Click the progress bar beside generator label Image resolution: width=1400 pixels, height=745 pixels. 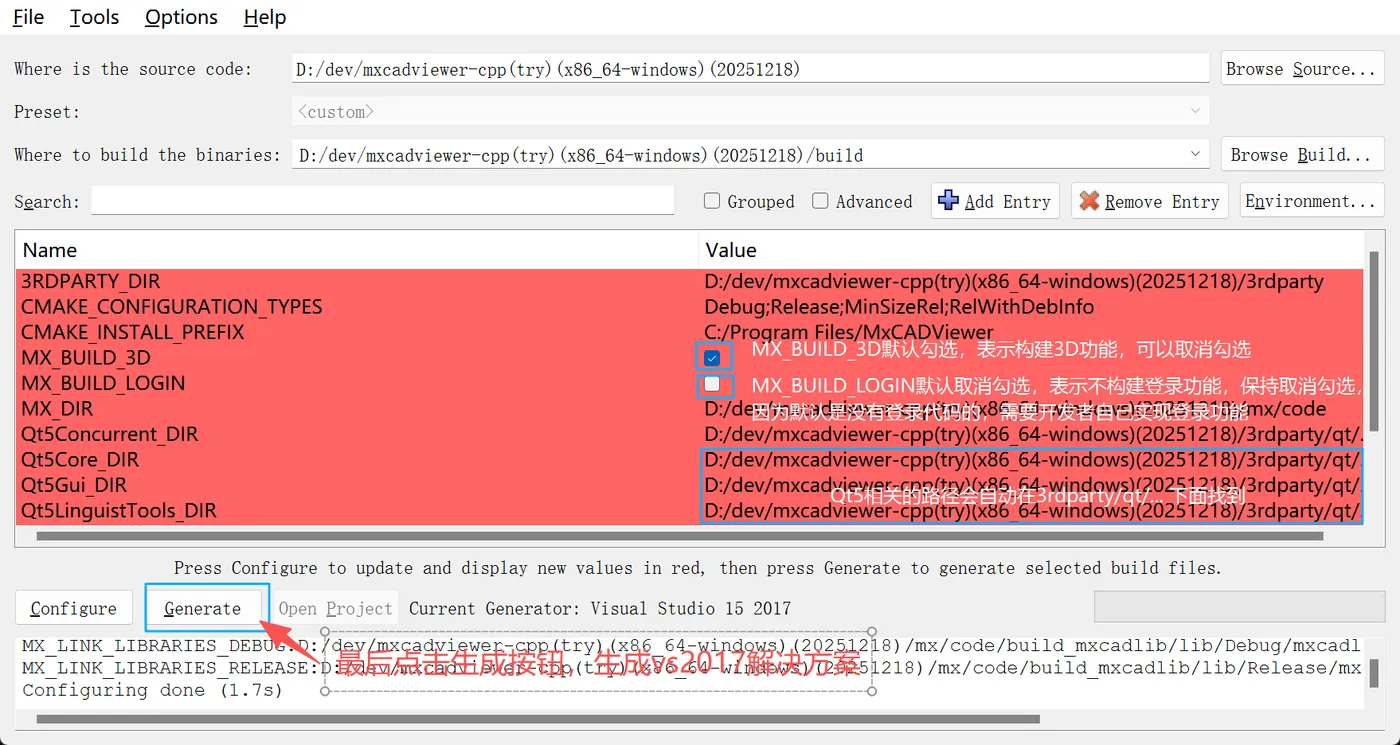[x=1239, y=607]
